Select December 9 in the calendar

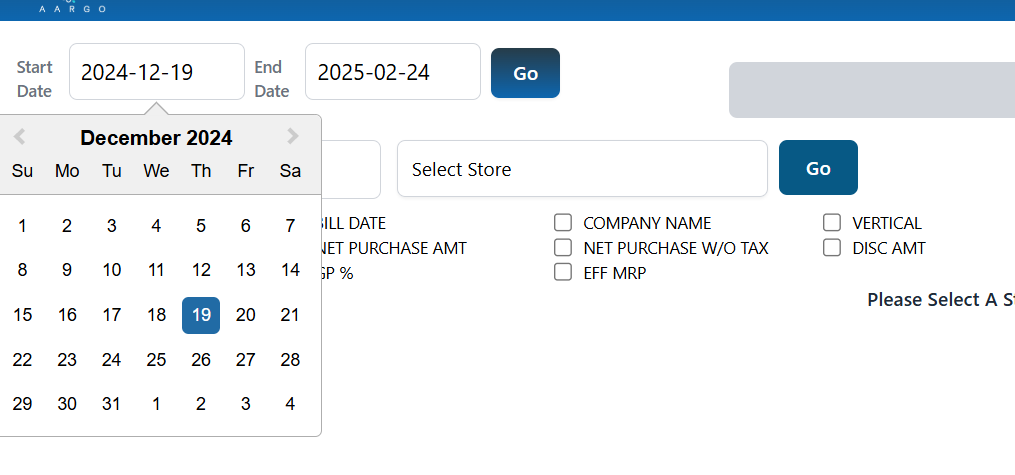(x=67, y=271)
